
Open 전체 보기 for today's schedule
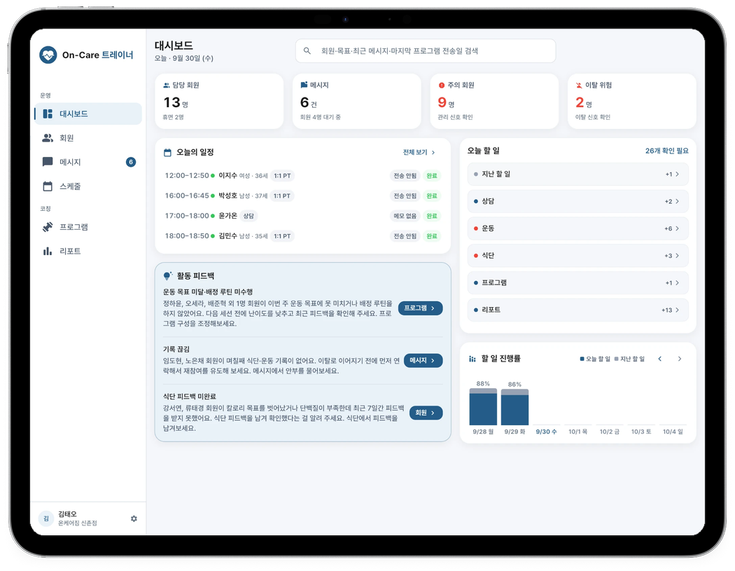419,152
